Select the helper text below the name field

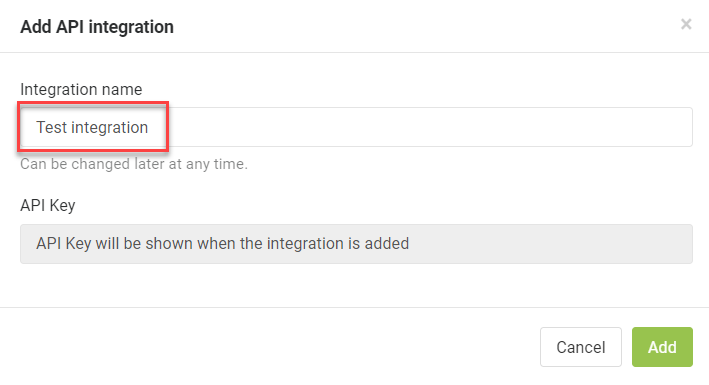[x=134, y=164]
